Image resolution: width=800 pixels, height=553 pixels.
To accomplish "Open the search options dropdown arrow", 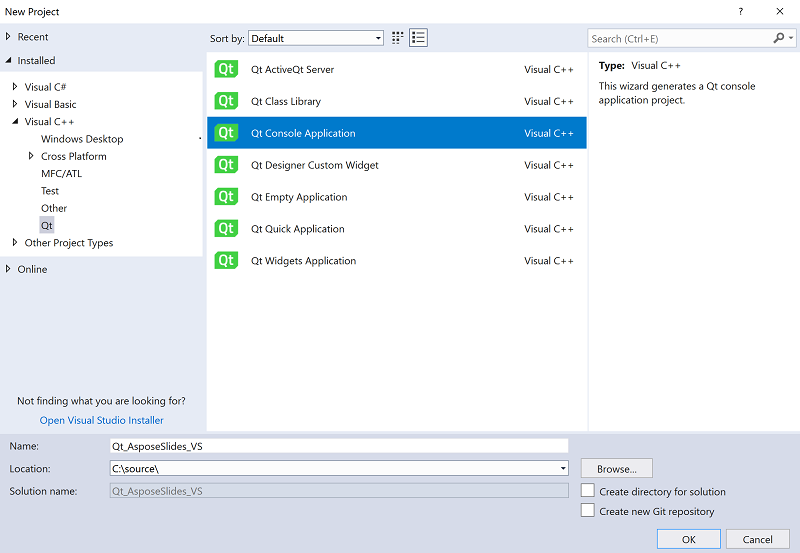I will pos(791,38).
